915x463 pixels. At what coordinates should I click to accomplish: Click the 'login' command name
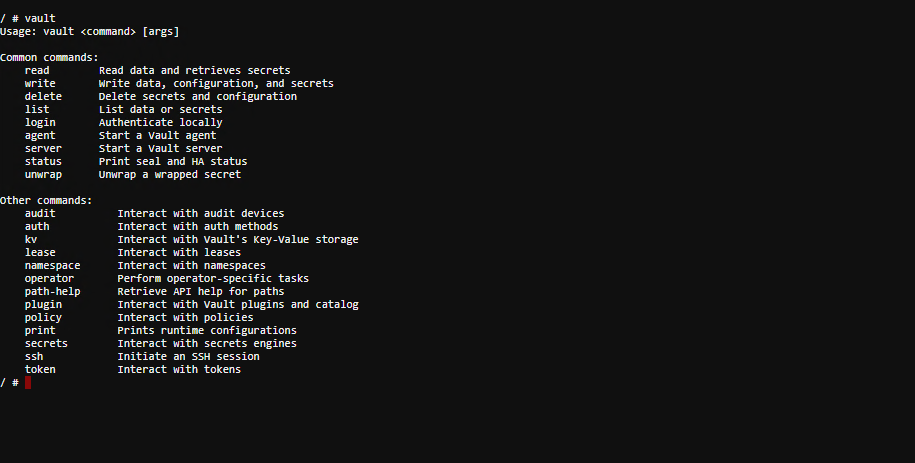pos(40,123)
